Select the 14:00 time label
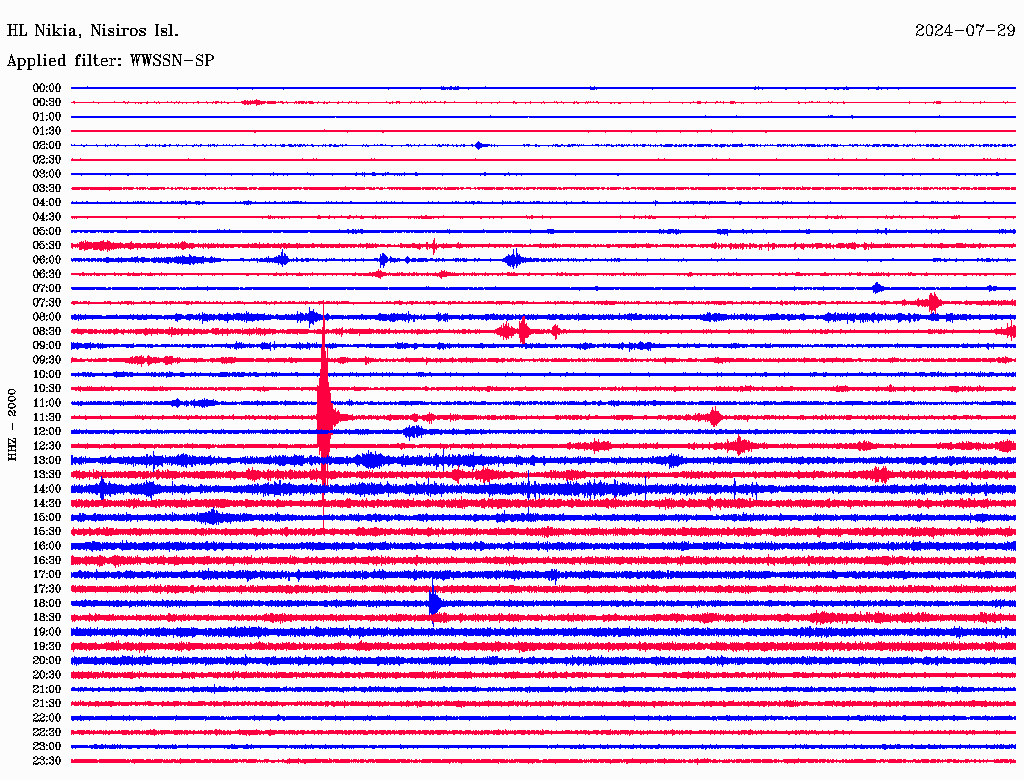The image size is (1024, 780). coord(47,489)
